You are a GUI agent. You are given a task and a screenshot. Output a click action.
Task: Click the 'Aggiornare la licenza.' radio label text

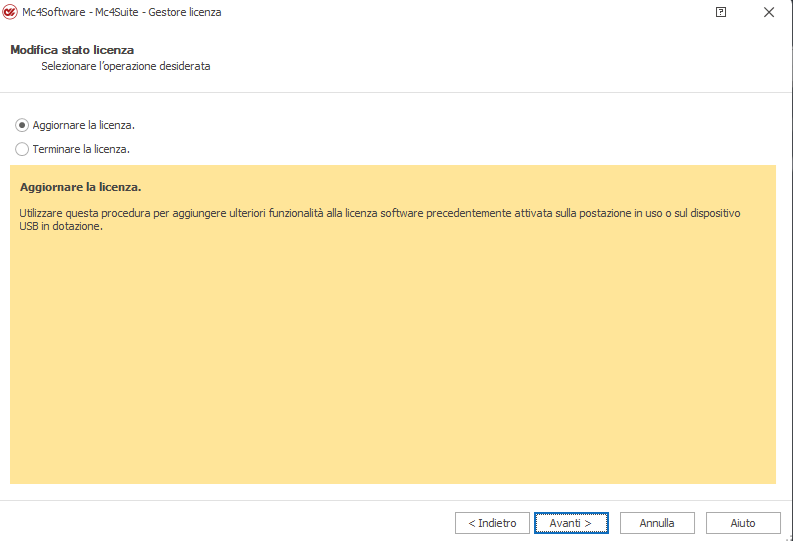click(83, 125)
